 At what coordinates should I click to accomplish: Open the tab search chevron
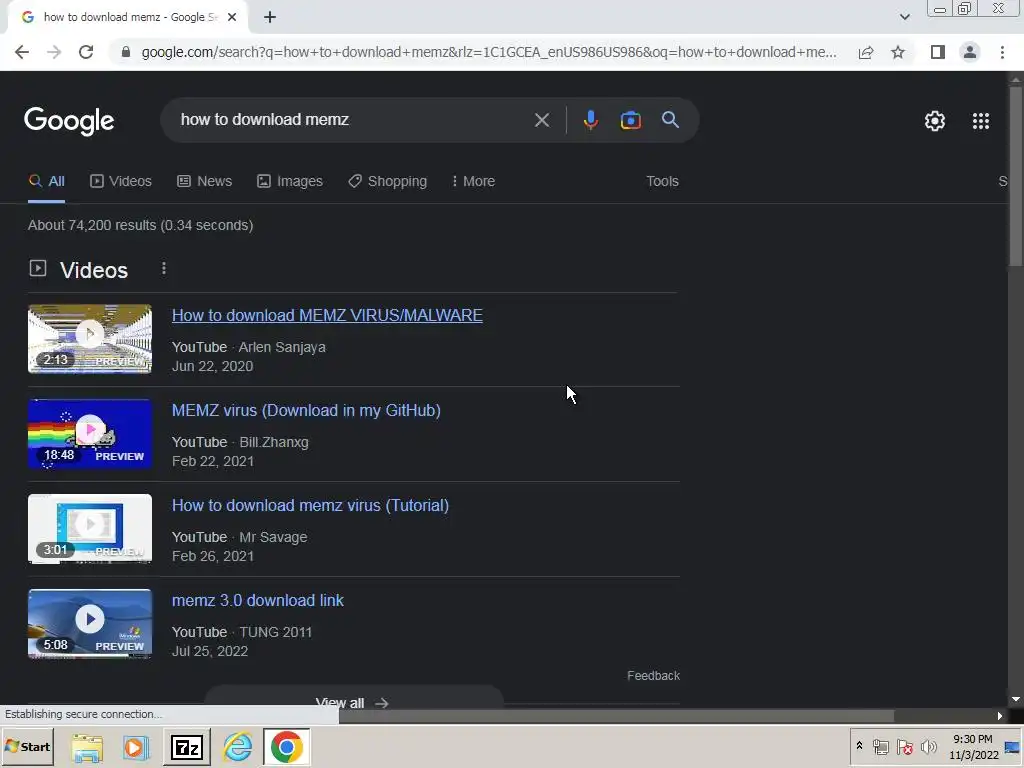pos(904,18)
